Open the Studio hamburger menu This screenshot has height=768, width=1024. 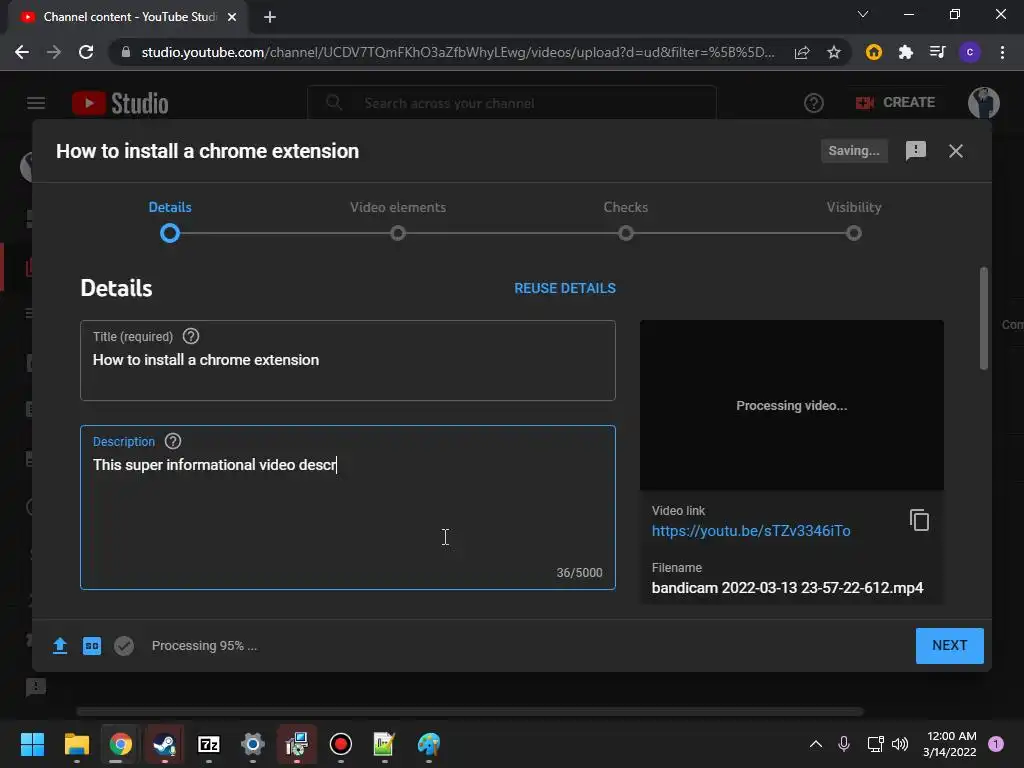click(36, 103)
